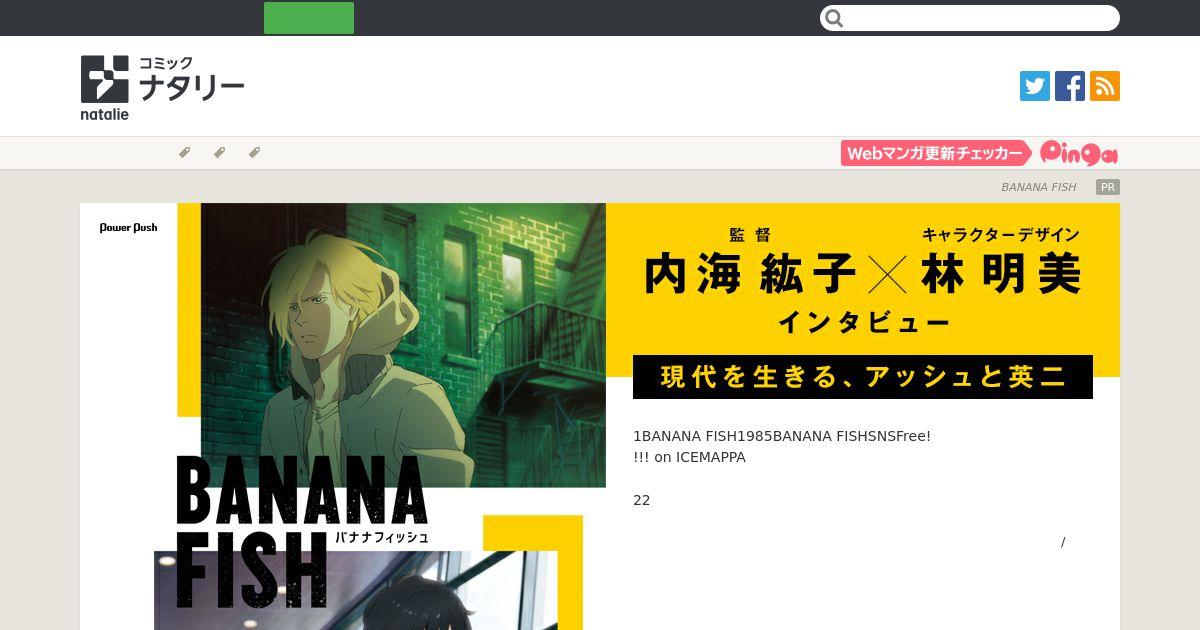Open the Facebook icon link

[1070, 86]
